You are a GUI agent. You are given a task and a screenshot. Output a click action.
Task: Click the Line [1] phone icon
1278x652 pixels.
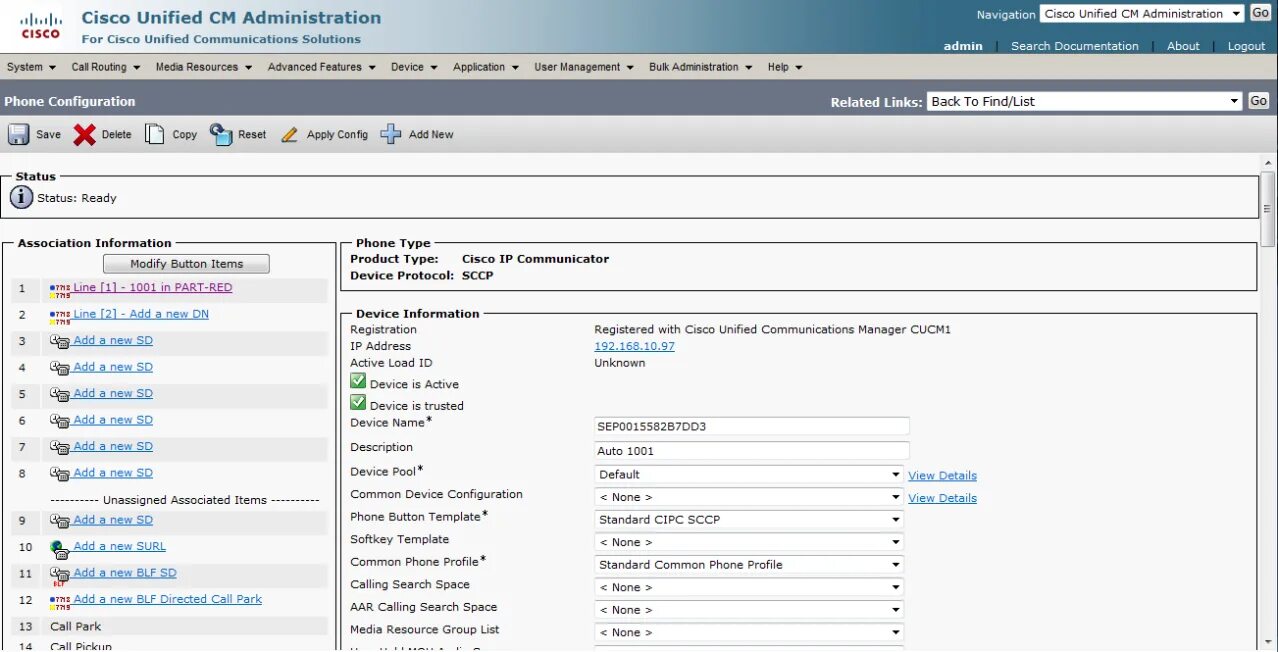(x=60, y=289)
